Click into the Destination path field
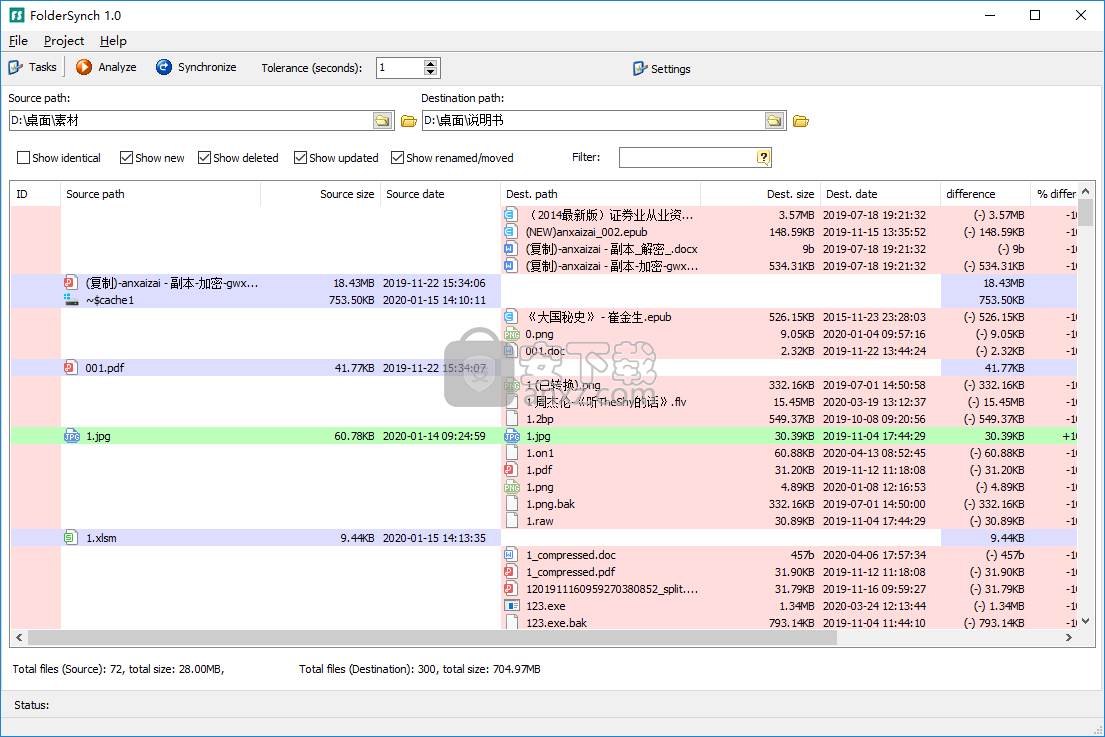Screen dimensions: 1105x737 click(x=593, y=120)
